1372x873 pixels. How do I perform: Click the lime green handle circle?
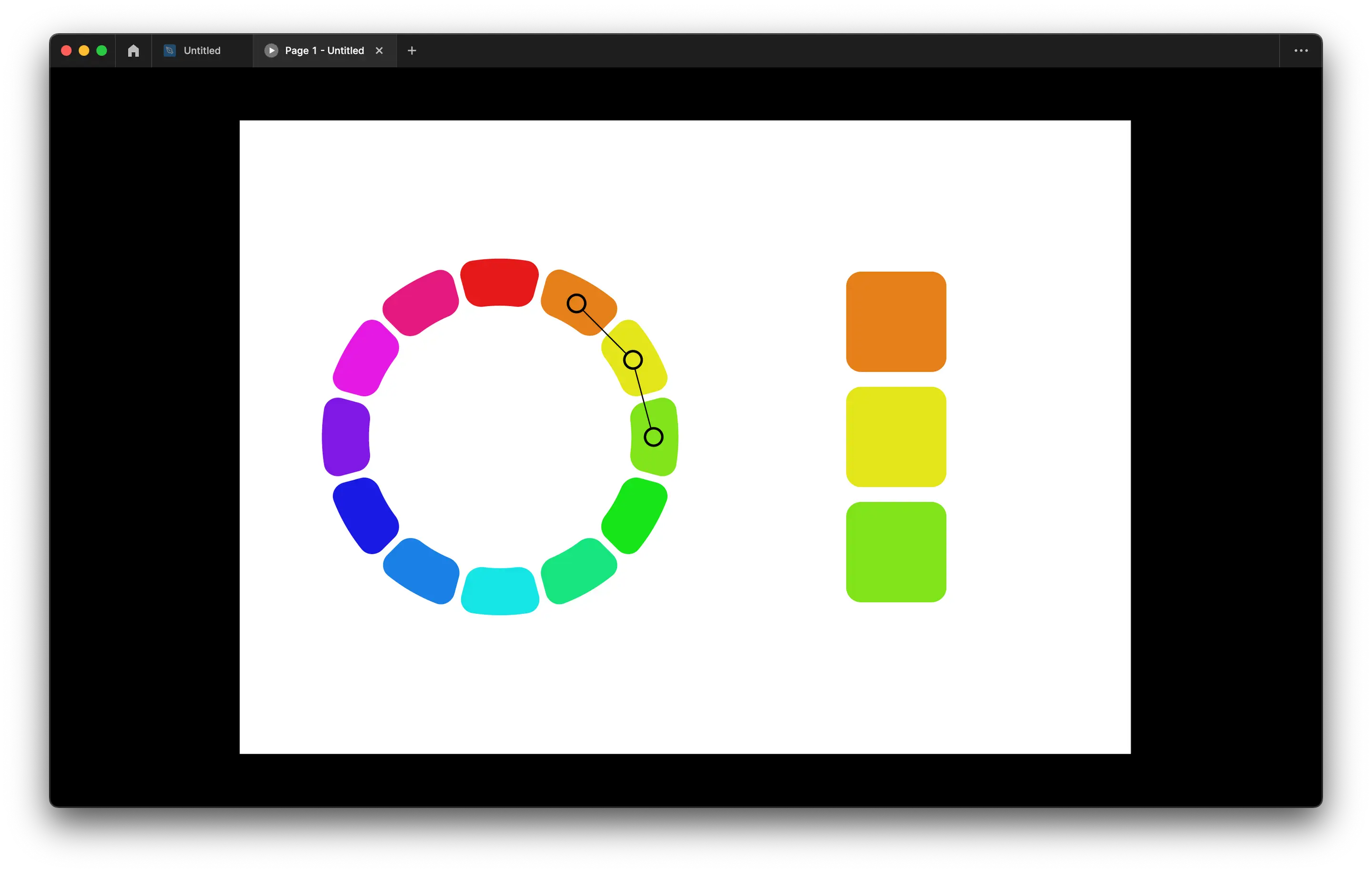click(x=654, y=437)
